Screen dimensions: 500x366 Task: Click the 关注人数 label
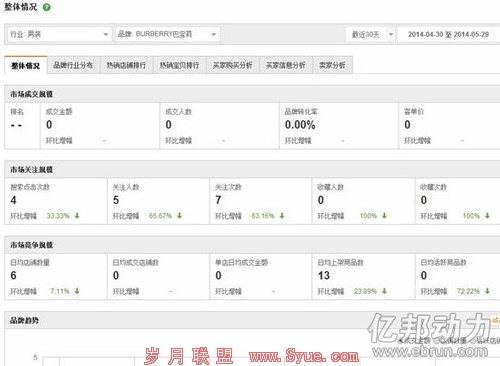[x=126, y=187]
